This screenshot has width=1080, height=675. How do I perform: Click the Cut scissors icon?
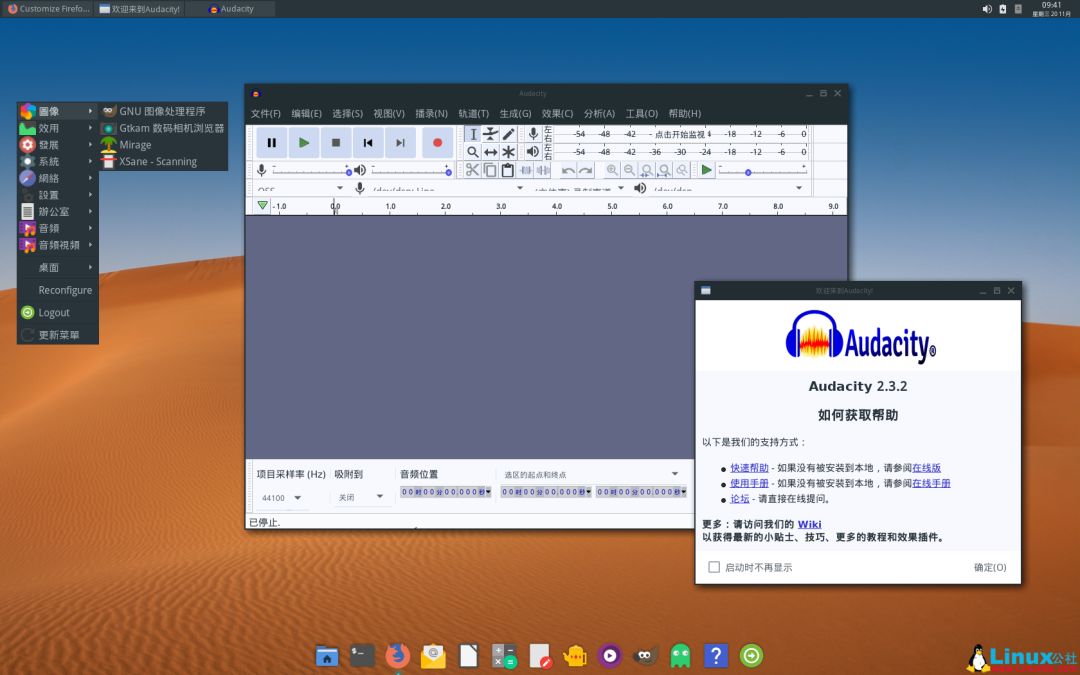click(472, 170)
